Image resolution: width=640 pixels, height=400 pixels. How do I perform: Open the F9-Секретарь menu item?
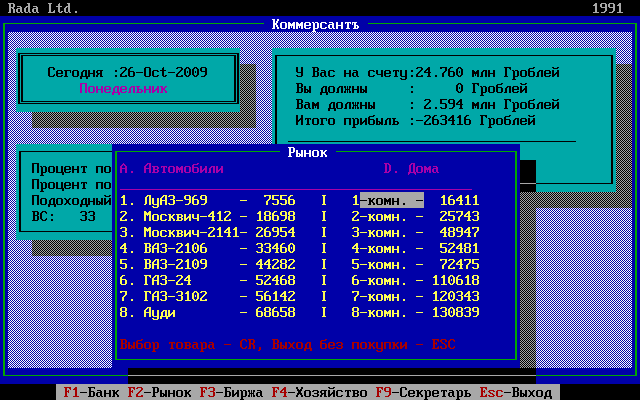[424, 393]
